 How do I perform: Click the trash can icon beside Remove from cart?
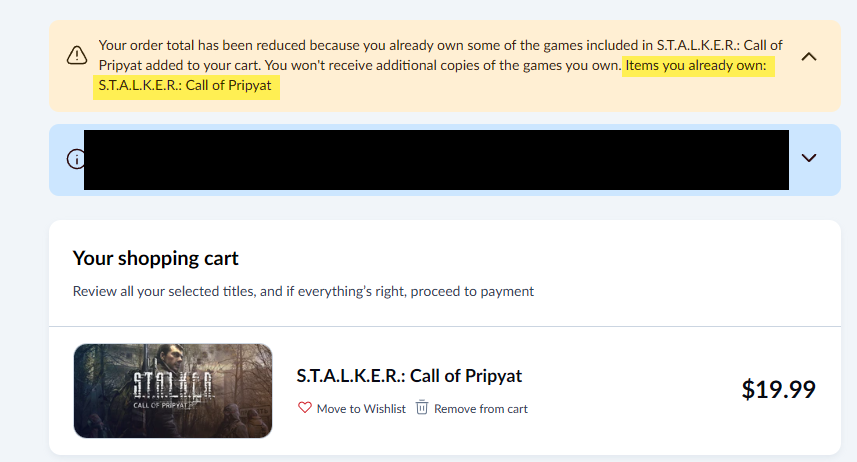[x=421, y=407]
